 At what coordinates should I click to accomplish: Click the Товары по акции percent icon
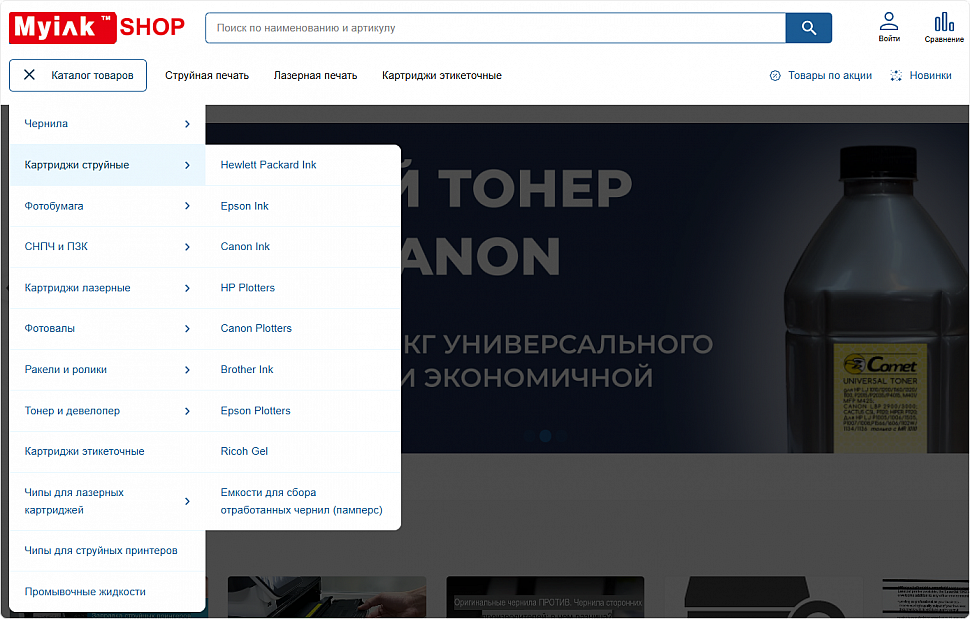pyautogui.click(x=775, y=76)
